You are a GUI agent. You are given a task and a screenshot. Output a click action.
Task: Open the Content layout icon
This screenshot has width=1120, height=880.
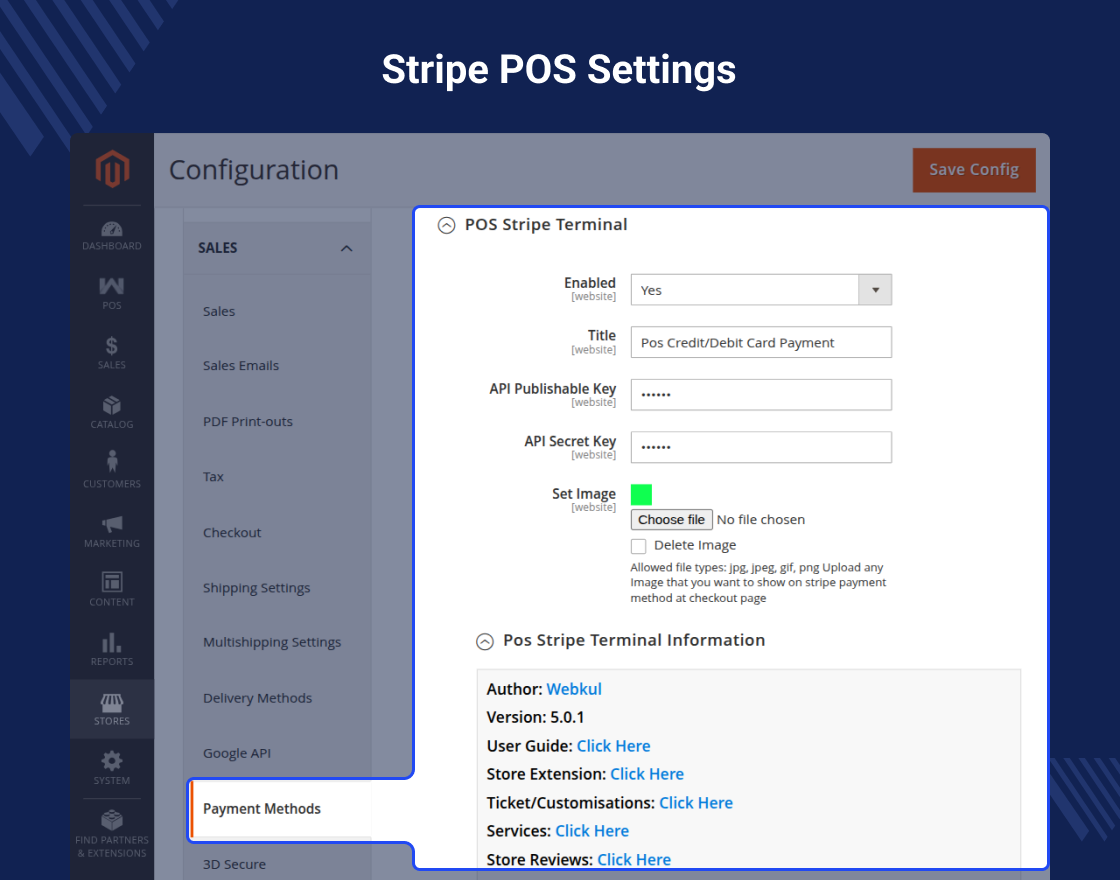coord(111,581)
